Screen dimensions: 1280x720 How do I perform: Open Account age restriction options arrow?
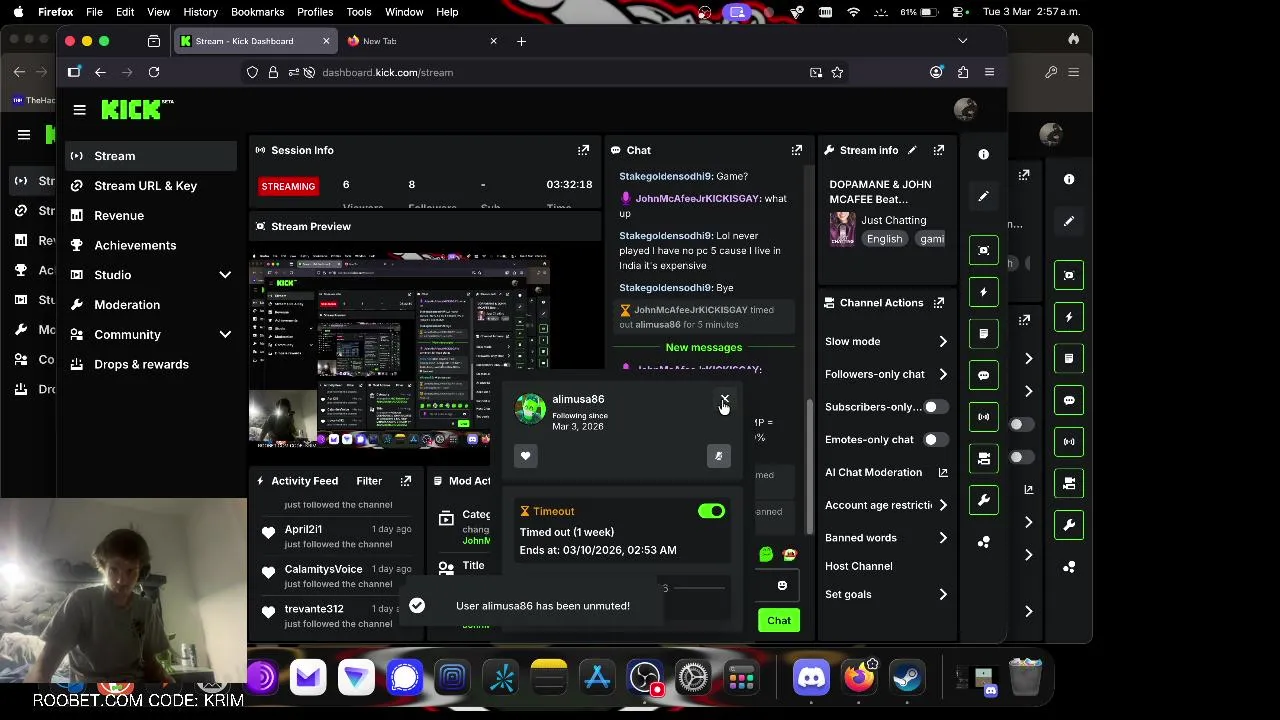click(x=942, y=505)
